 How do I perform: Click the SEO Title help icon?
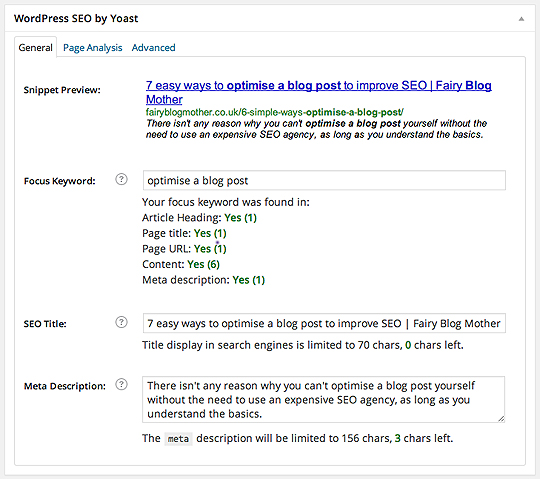[x=121, y=322]
